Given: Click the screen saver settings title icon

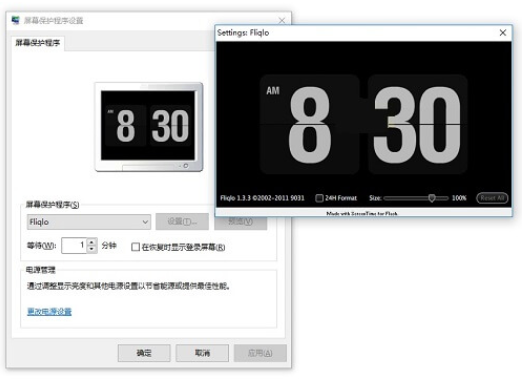Looking at the screenshot, I should tap(16, 20).
